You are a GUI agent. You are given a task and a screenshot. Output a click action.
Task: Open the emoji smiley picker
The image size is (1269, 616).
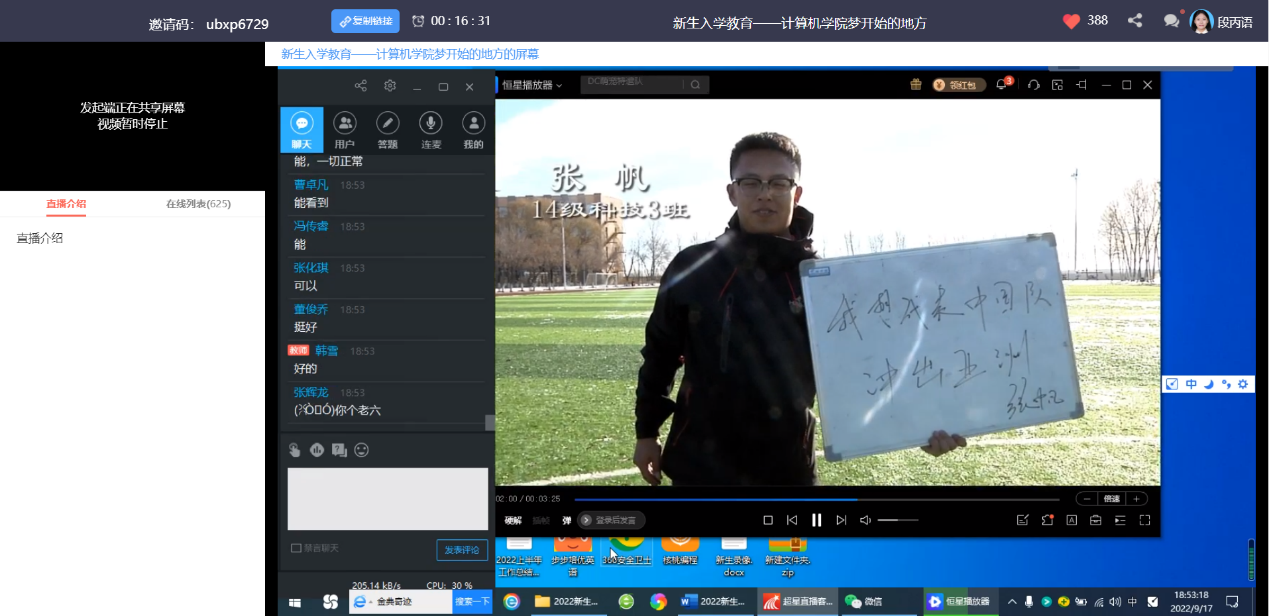click(x=361, y=450)
